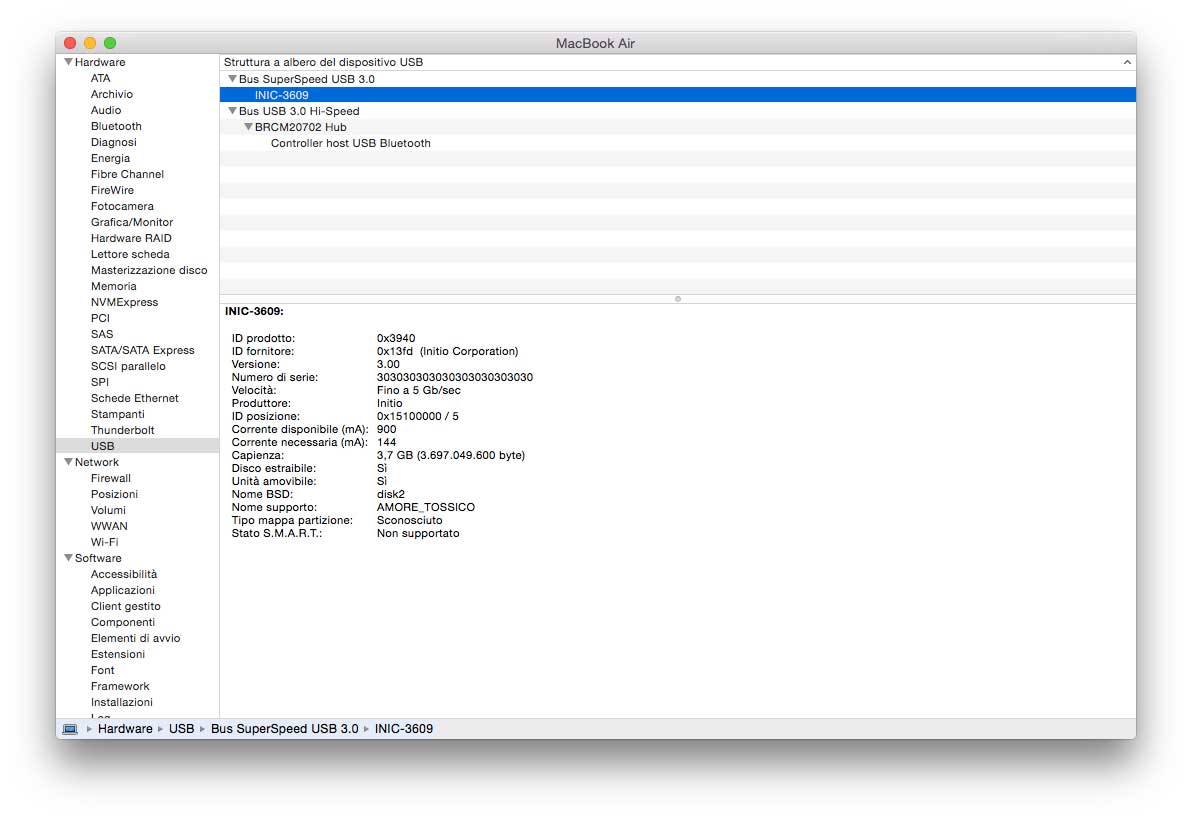Select the INIC-3609 device row

coord(281,95)
